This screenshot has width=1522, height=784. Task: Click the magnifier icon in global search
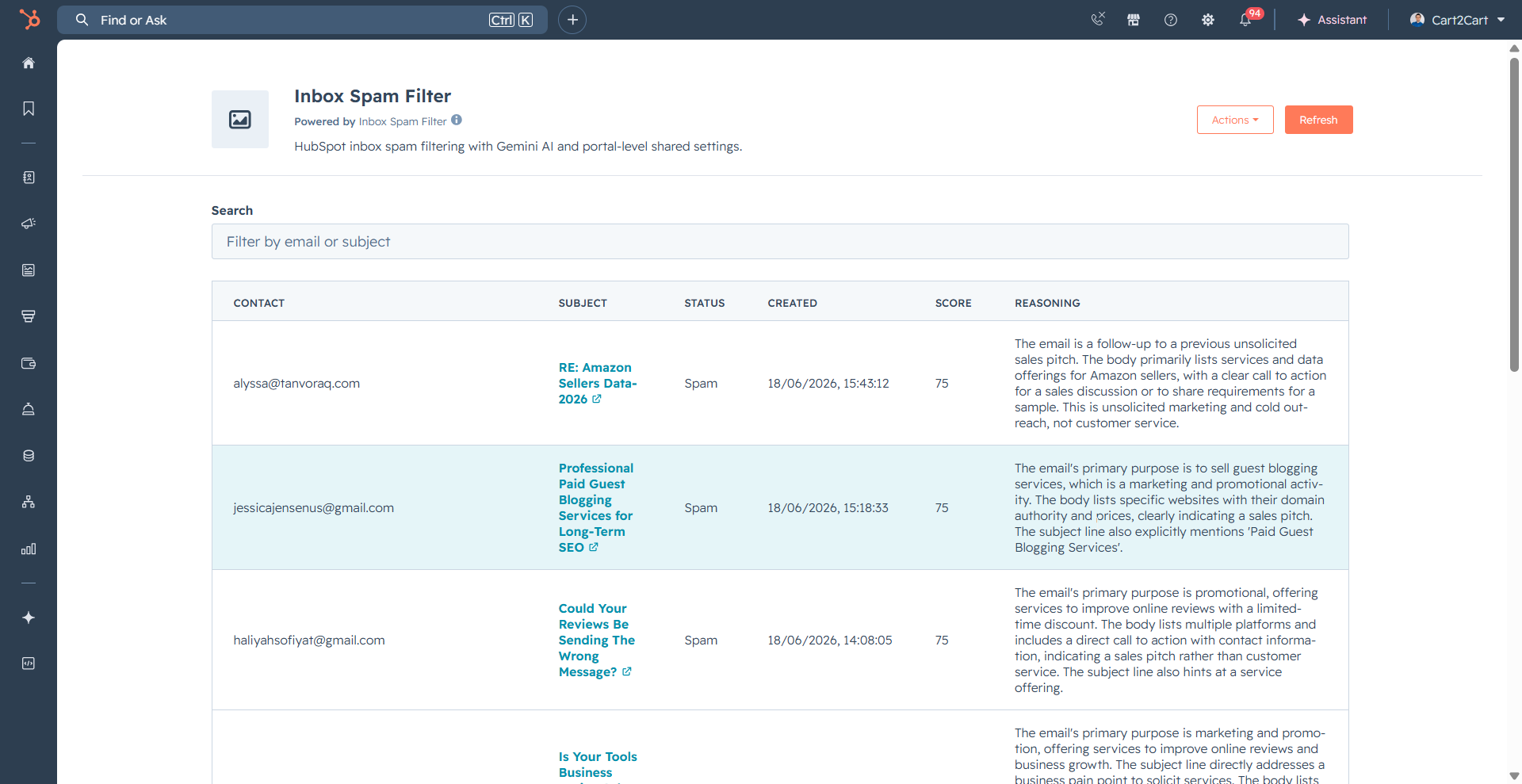coord(82,20)
